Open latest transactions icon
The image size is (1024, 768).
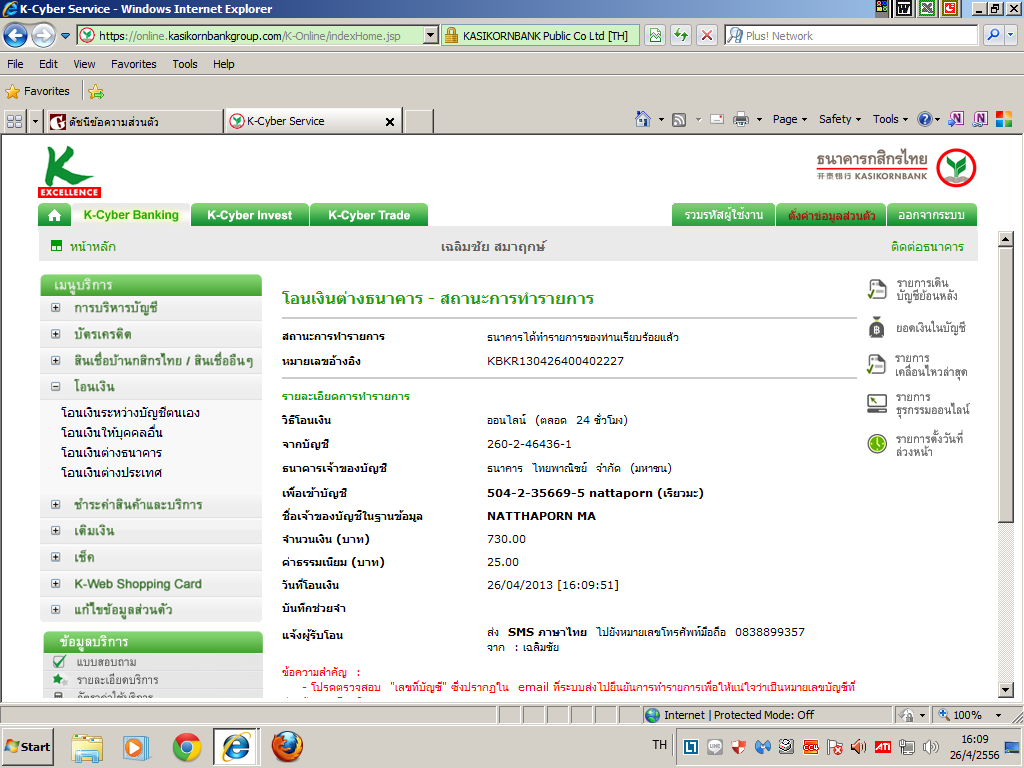point(876,364)
